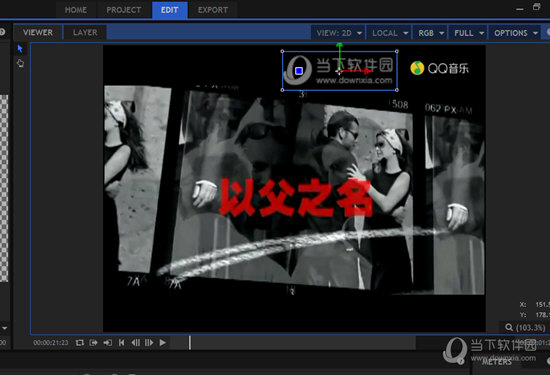Select the hand pan tool

(x=20, y=63)
